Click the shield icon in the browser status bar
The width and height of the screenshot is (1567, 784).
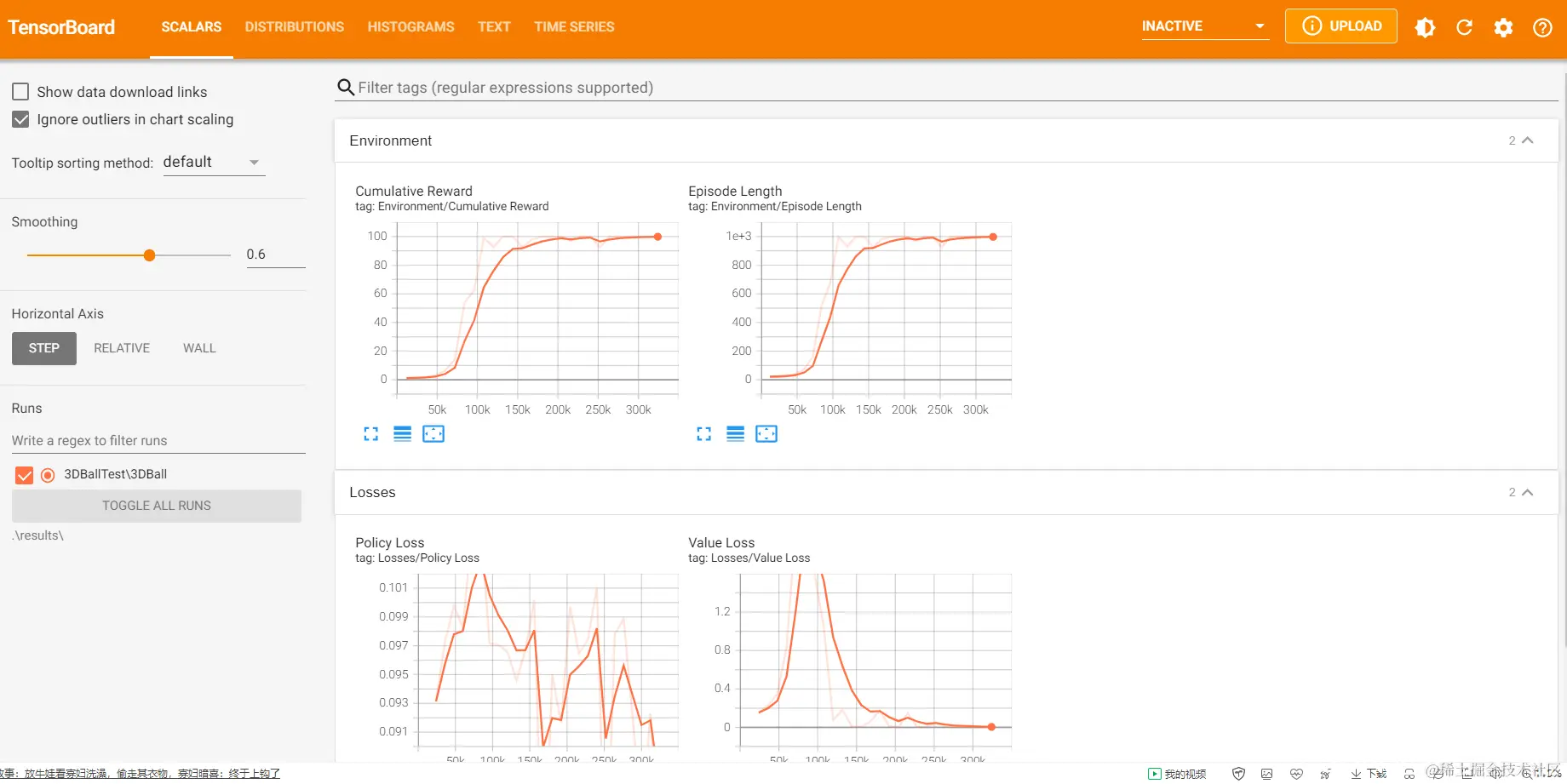(1238, 774)
